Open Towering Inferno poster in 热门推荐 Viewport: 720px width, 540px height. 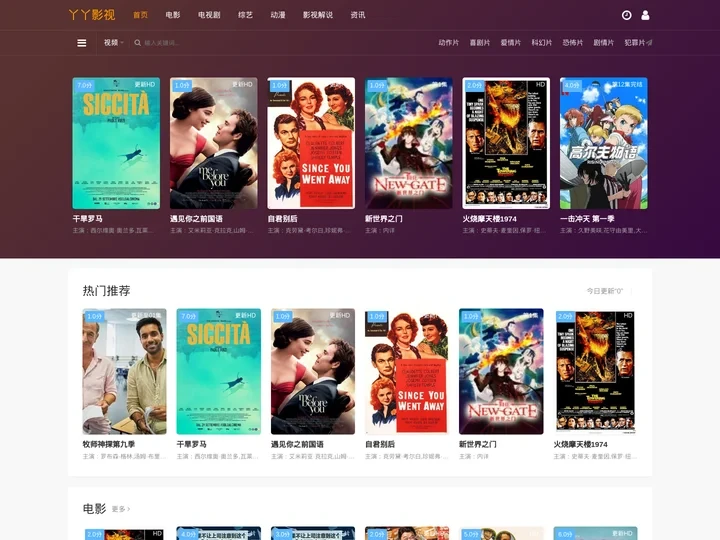tap(596, 371)
